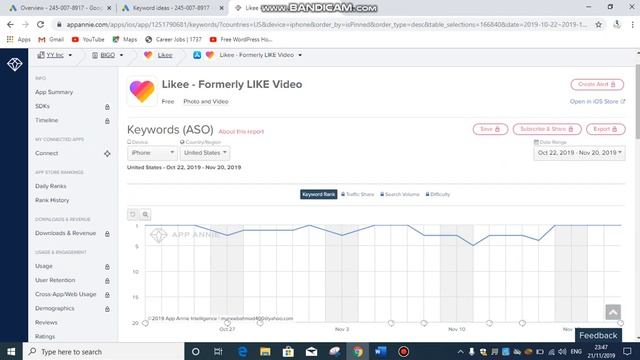Switch to the Keyword ideas browser tab
The height and width of the screenshot is (360, 640).
pos(171,8)
